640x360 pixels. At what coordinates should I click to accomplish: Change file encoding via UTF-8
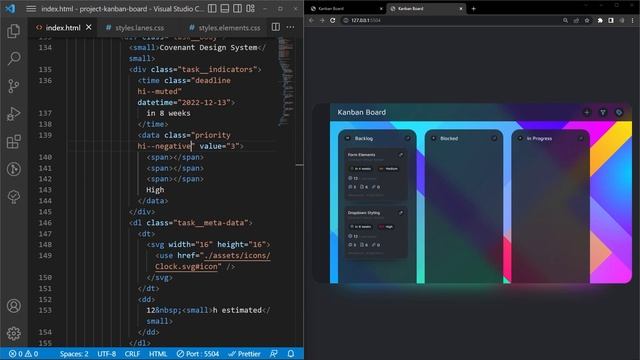coord(107,354)
